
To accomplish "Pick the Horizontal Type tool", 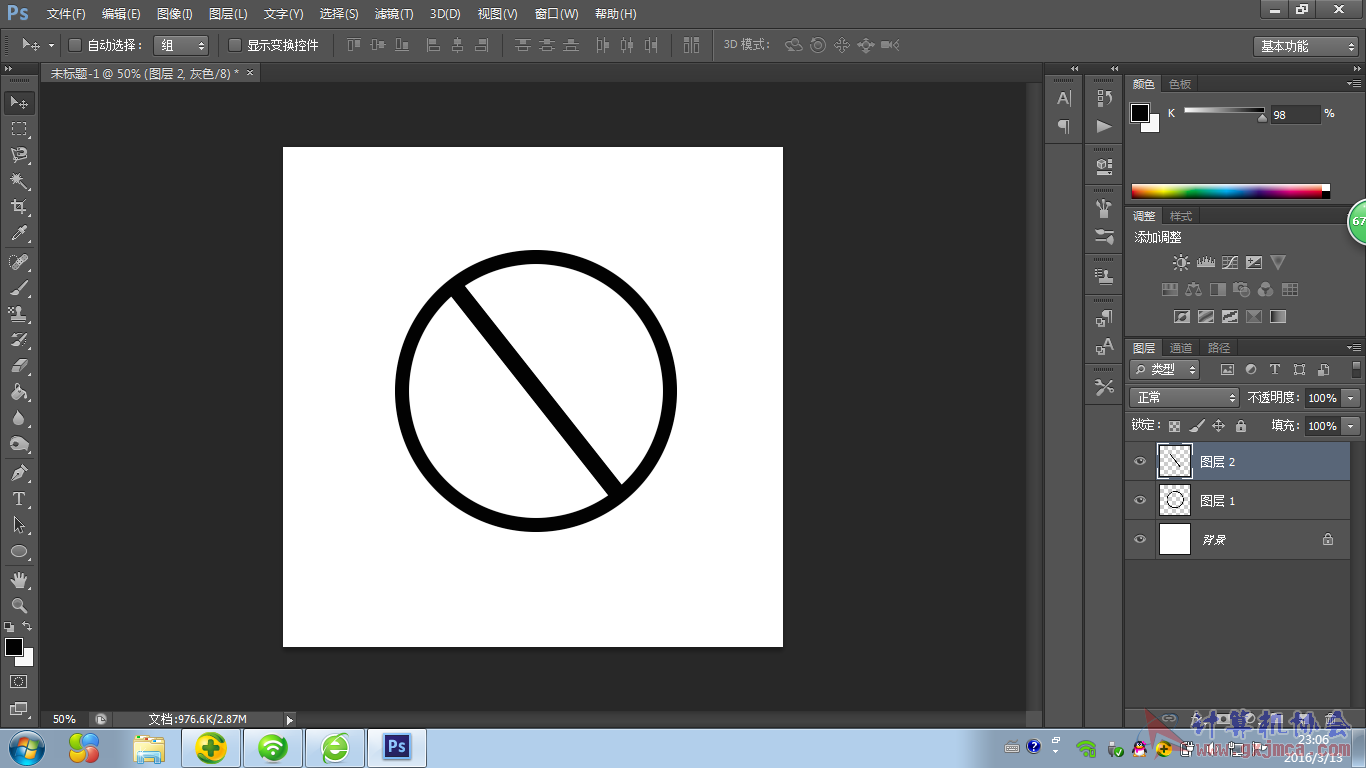I will [19, 499].
